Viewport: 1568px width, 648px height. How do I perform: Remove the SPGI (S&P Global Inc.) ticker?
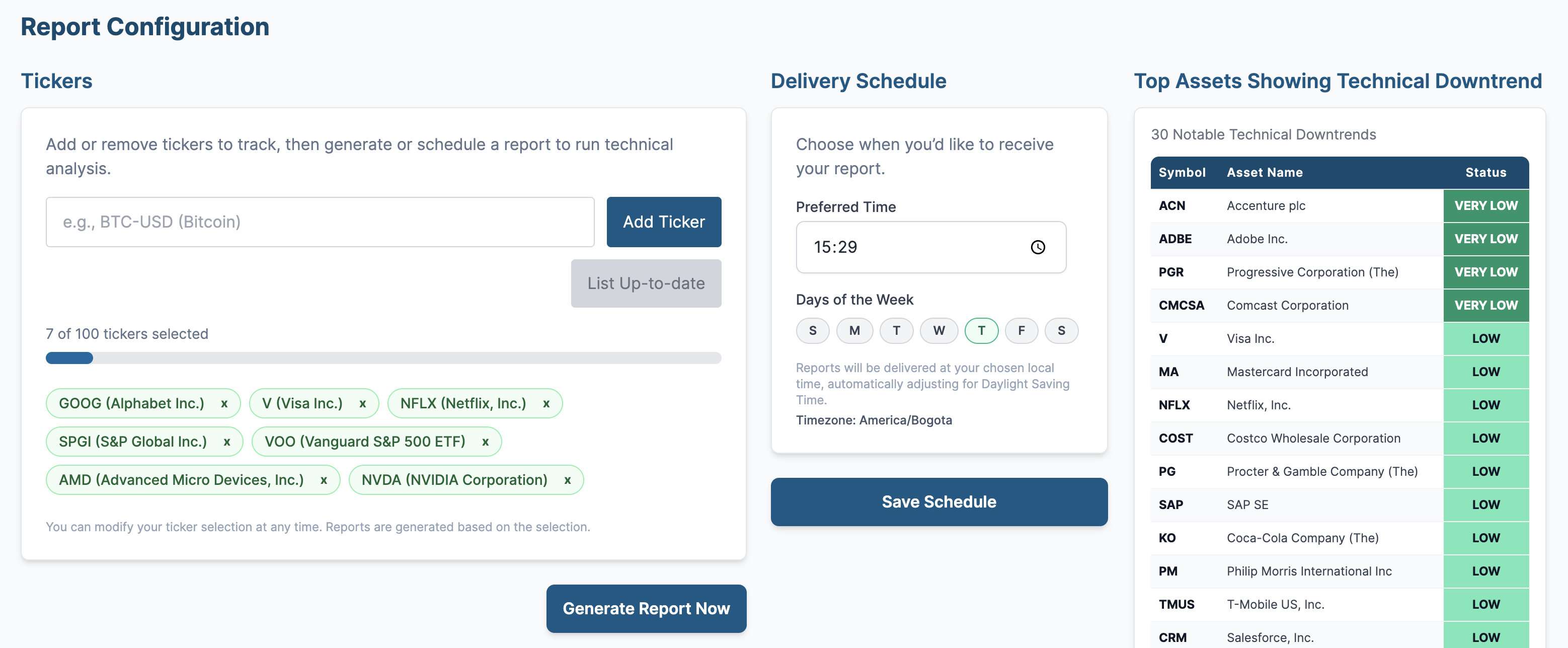[226, 442]
